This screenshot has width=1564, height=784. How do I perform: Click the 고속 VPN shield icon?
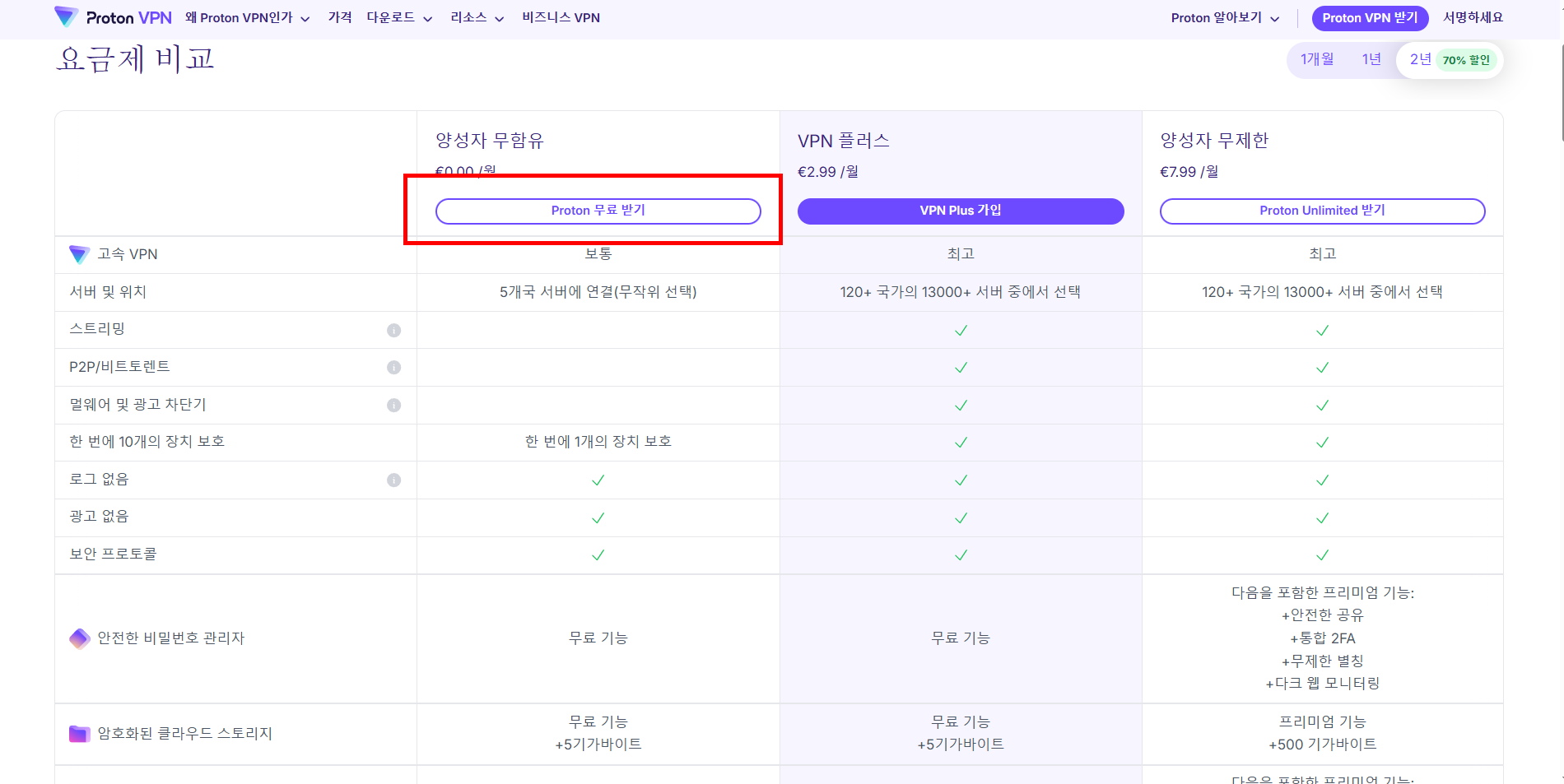coord(79,254)
